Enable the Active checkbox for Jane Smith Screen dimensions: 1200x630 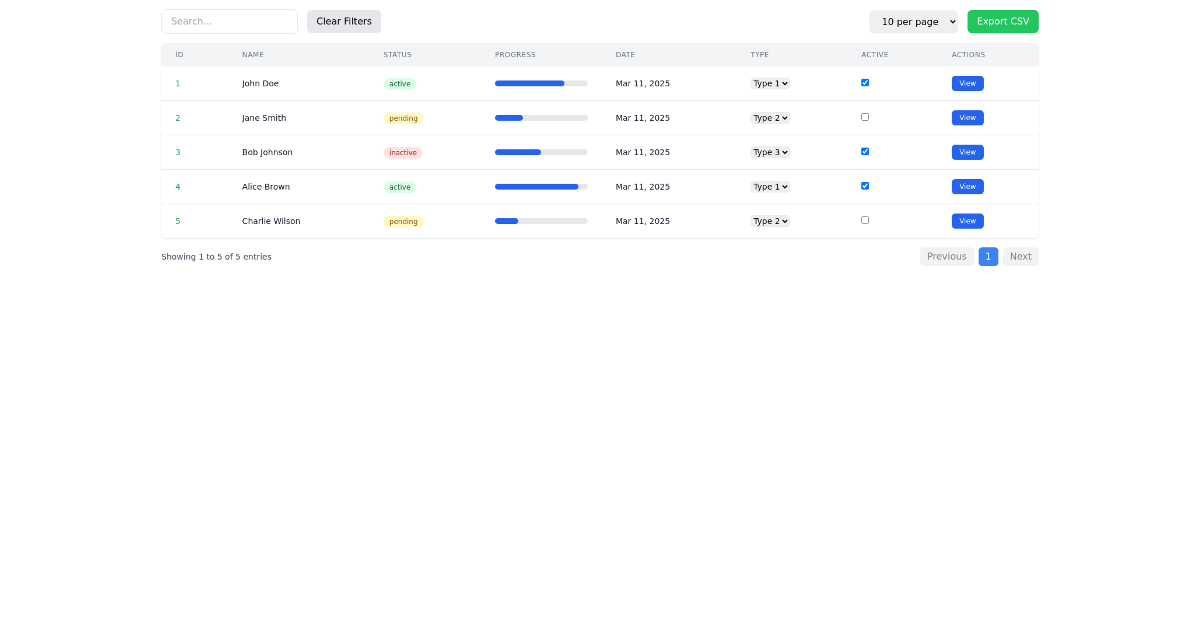pyautogui.click(x=864, y=117)
